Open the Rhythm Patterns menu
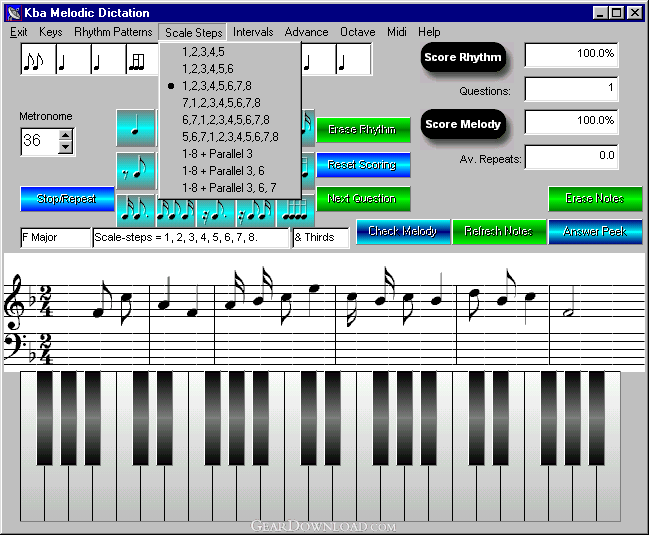649x535 pixels. pyautogui.click(x=113, y=32)
